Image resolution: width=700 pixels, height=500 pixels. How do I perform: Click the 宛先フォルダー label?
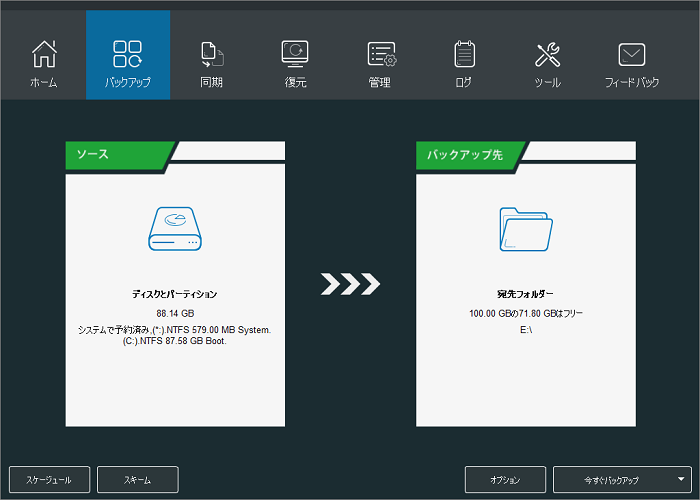pyautogui.click(x=526, y=294)
